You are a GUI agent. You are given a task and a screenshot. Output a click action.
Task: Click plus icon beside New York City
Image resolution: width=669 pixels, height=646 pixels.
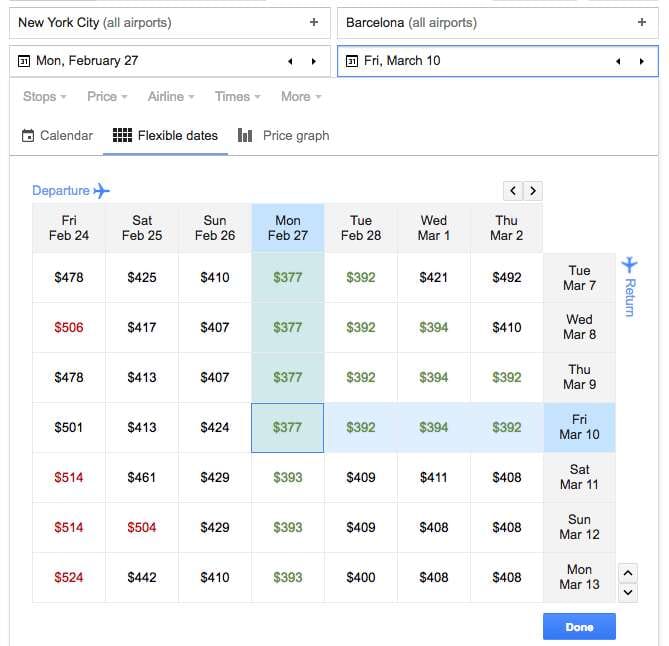click(314, 22)
